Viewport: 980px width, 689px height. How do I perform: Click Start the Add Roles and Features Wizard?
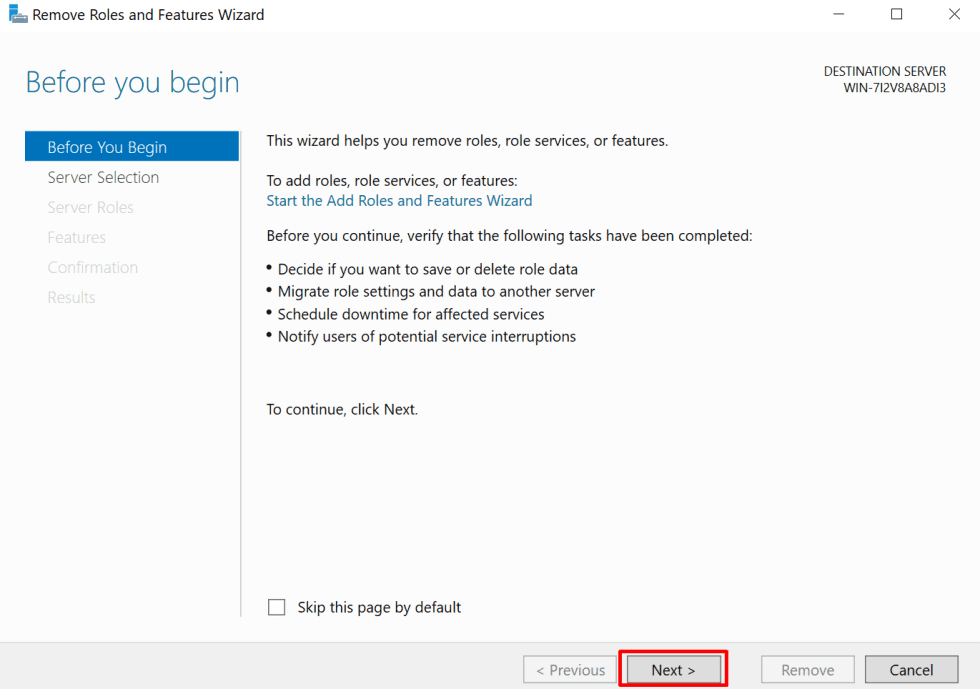coord(399,200)
